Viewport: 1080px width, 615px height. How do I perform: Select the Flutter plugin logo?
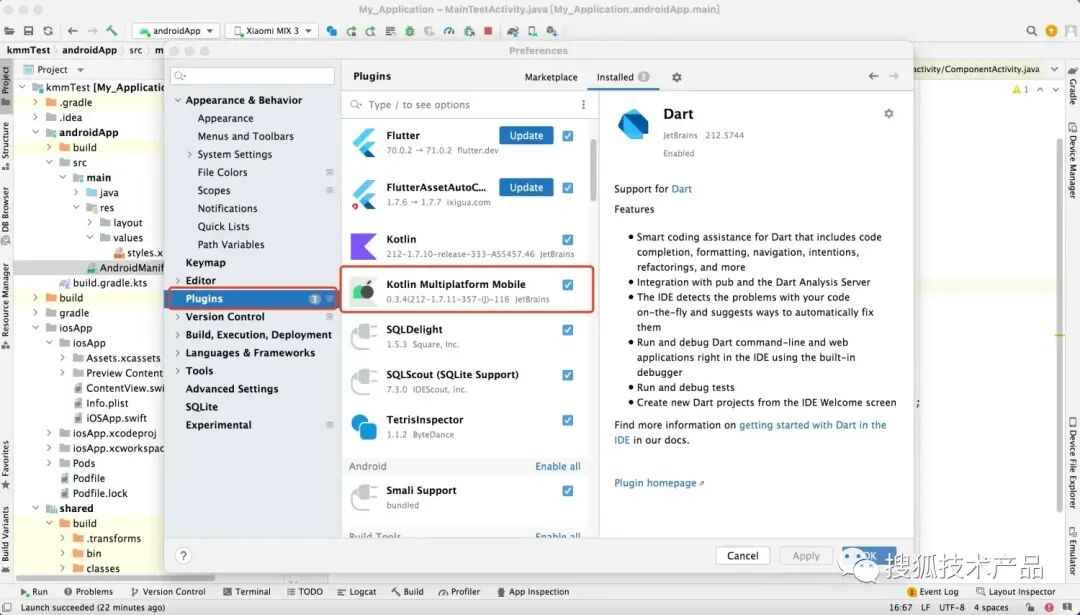point(364,143)
